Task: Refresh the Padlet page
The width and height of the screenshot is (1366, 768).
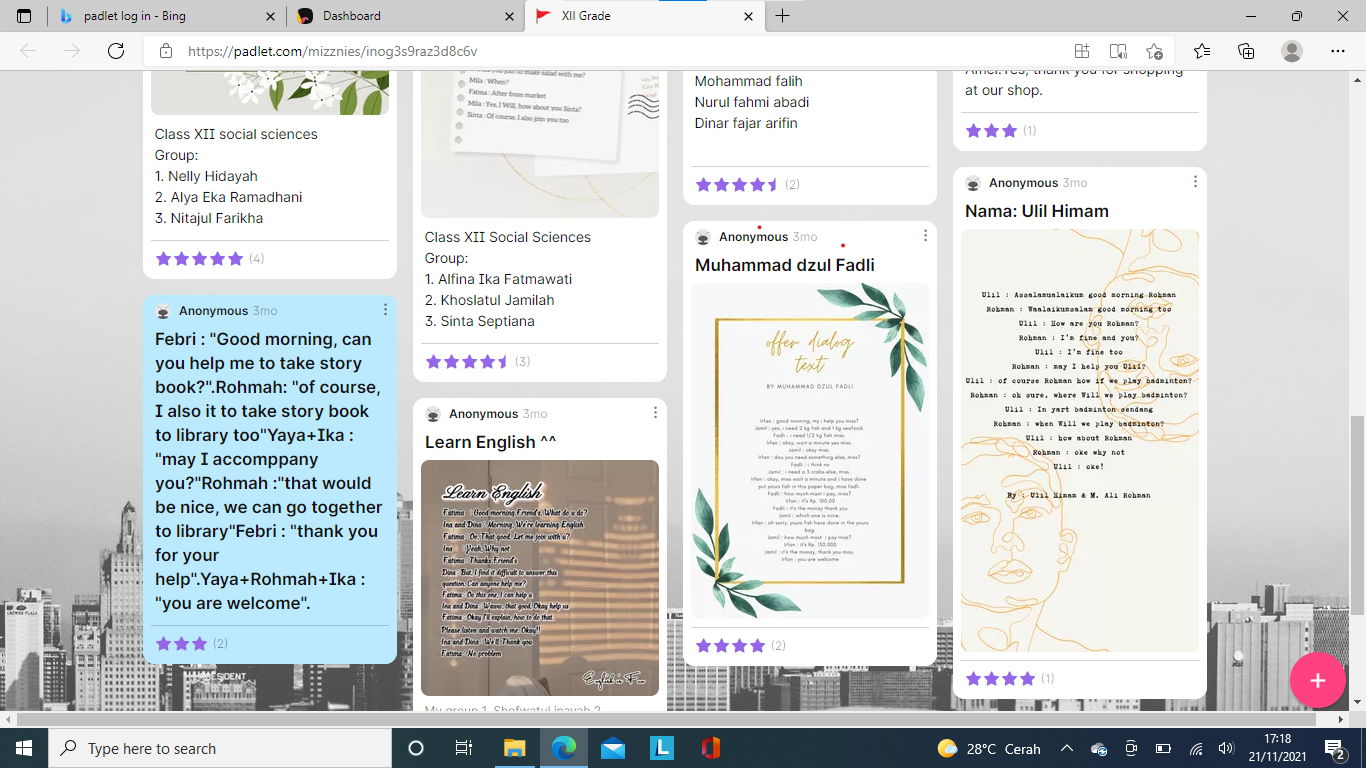Action: (x=116, y=51)
